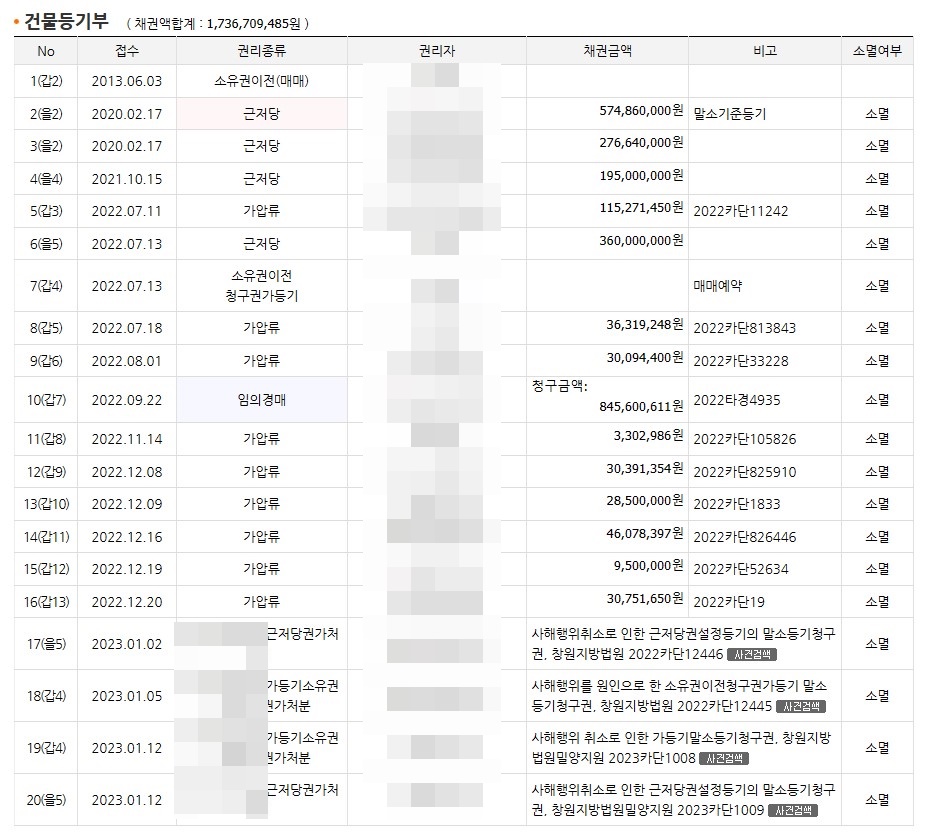Viewport: 925px width, 832px height.
Task: Click 소유권이전 청구권가등기 cell
Action: pos(261,286)
